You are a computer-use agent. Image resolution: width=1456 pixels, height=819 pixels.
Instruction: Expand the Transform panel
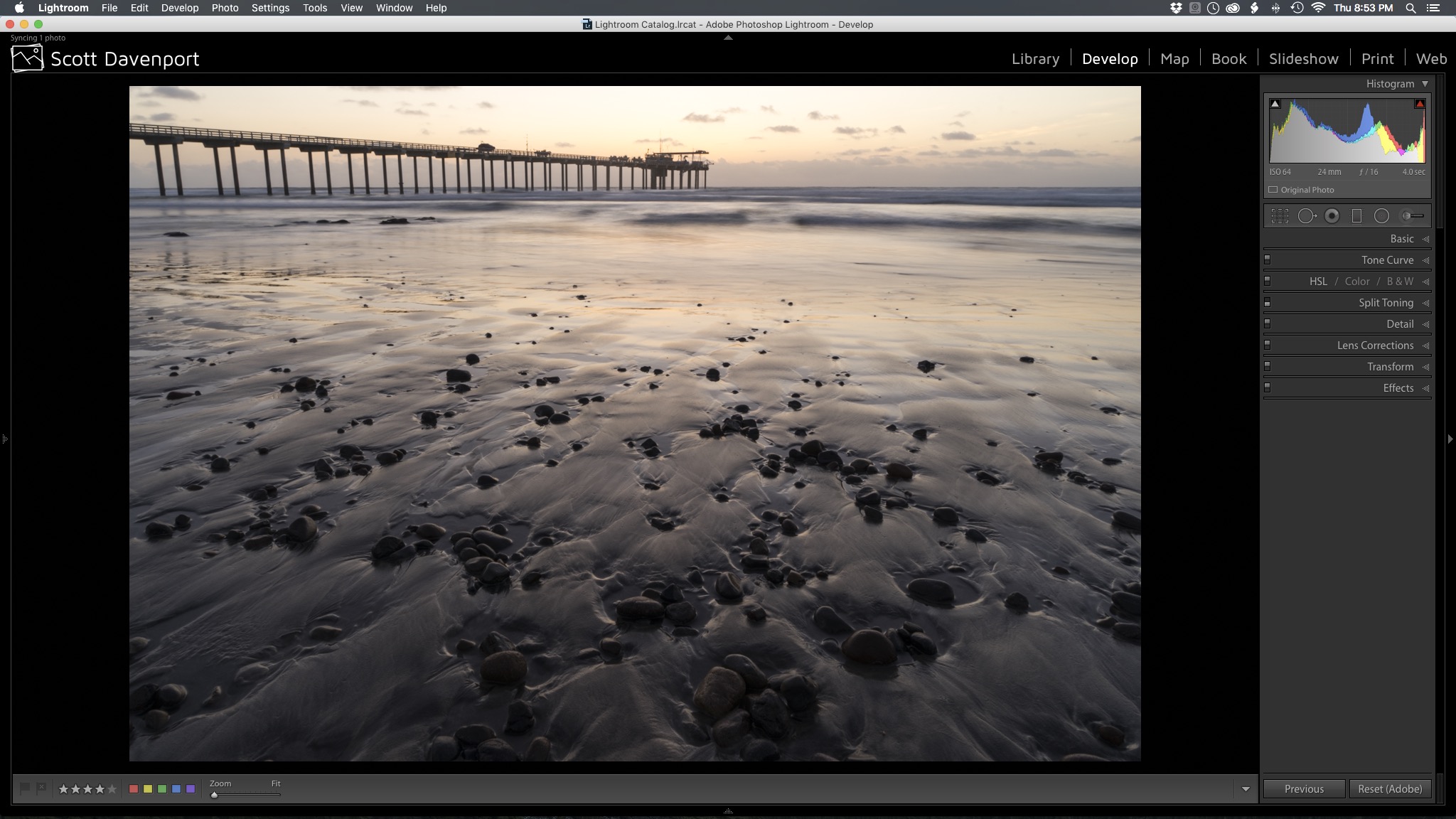point(1425,368)
